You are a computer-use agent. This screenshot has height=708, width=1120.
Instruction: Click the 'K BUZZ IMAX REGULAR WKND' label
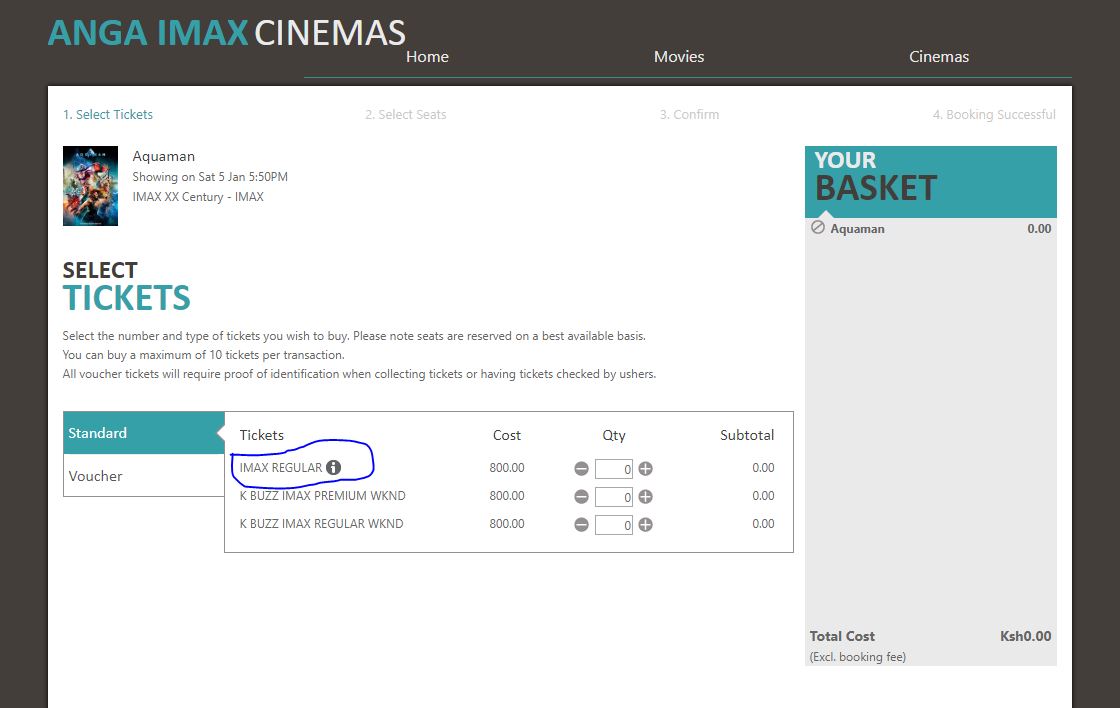tap(321, 524)
